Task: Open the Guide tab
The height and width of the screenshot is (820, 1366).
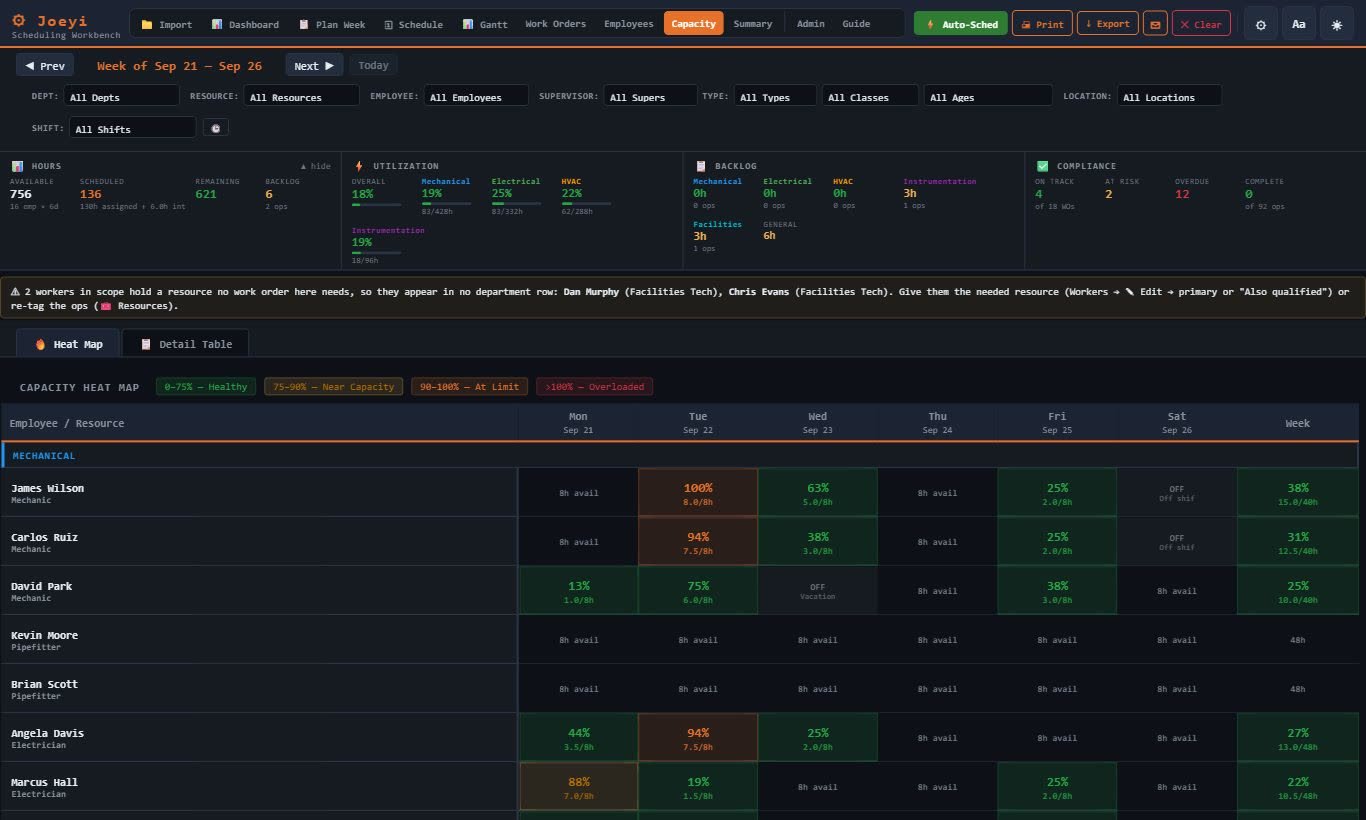Action: tap(856, 24)
